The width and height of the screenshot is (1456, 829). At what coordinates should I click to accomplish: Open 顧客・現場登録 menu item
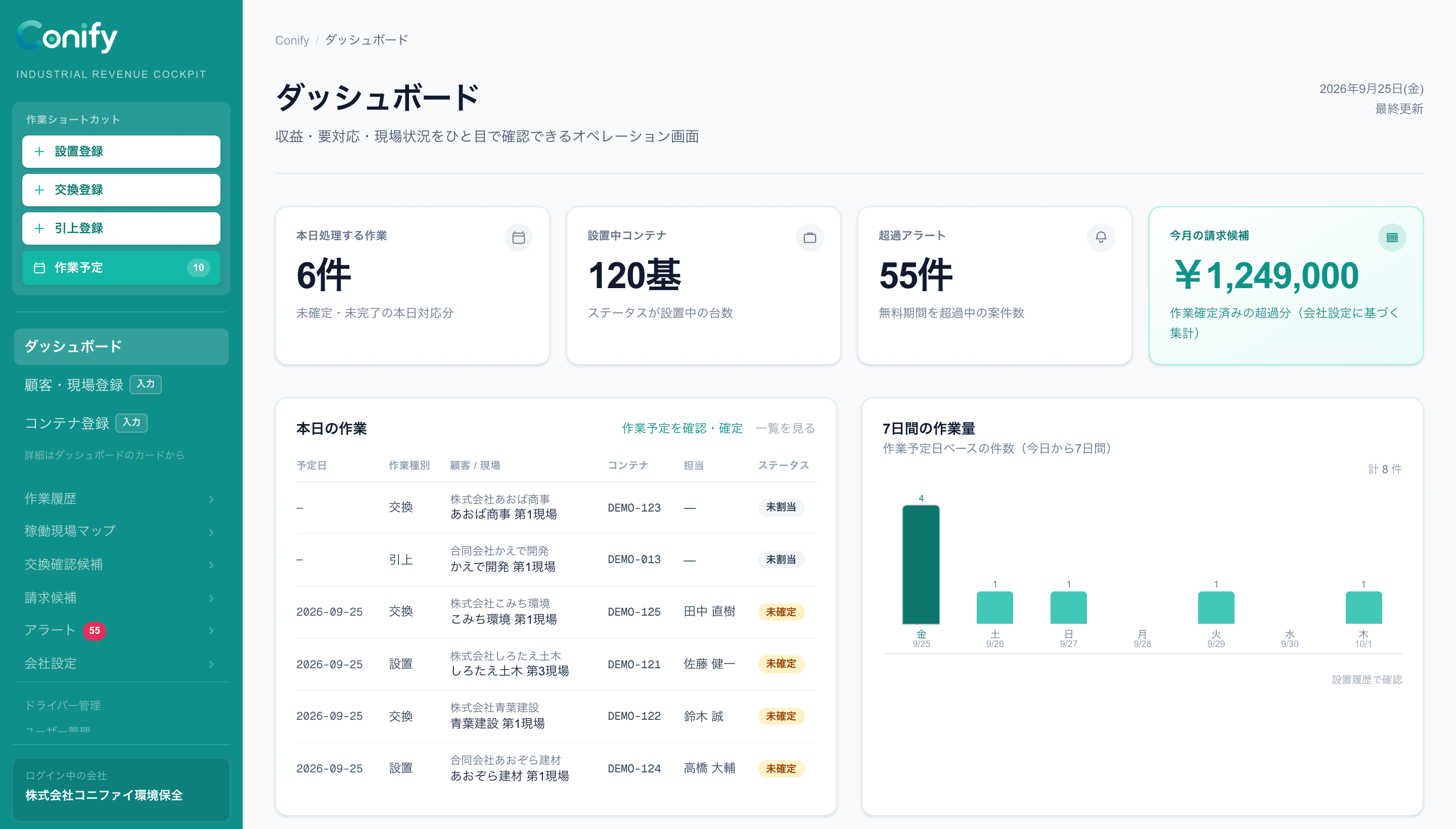click(x=74, y=385)
